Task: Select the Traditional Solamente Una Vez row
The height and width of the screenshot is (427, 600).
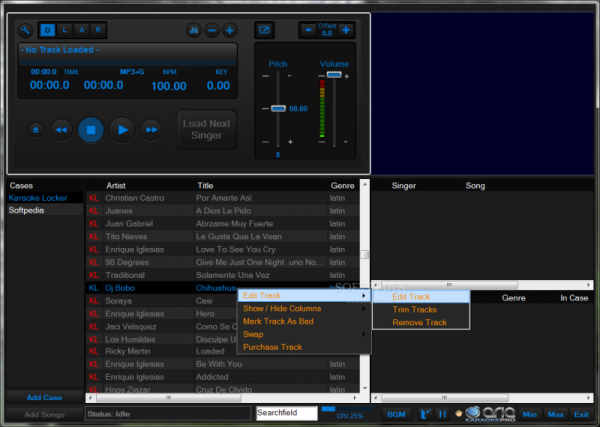Action: [223, 275]
